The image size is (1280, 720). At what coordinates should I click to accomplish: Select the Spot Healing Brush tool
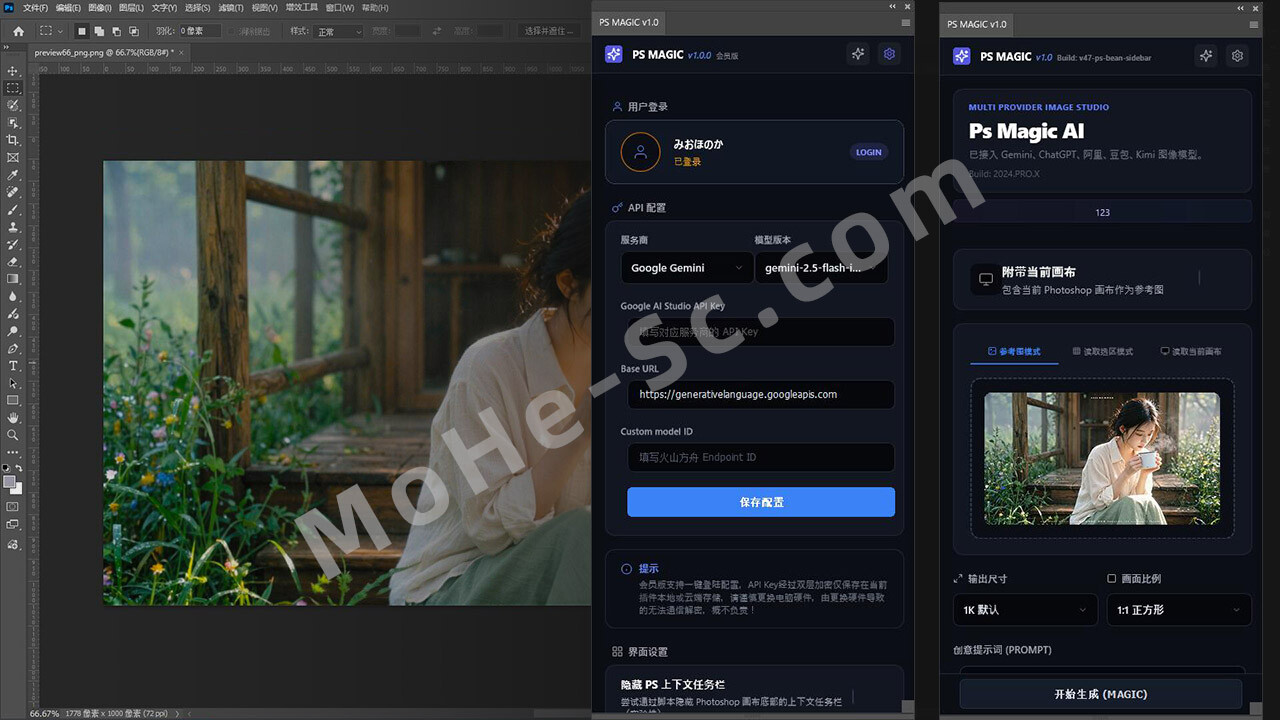pos(13,192)
